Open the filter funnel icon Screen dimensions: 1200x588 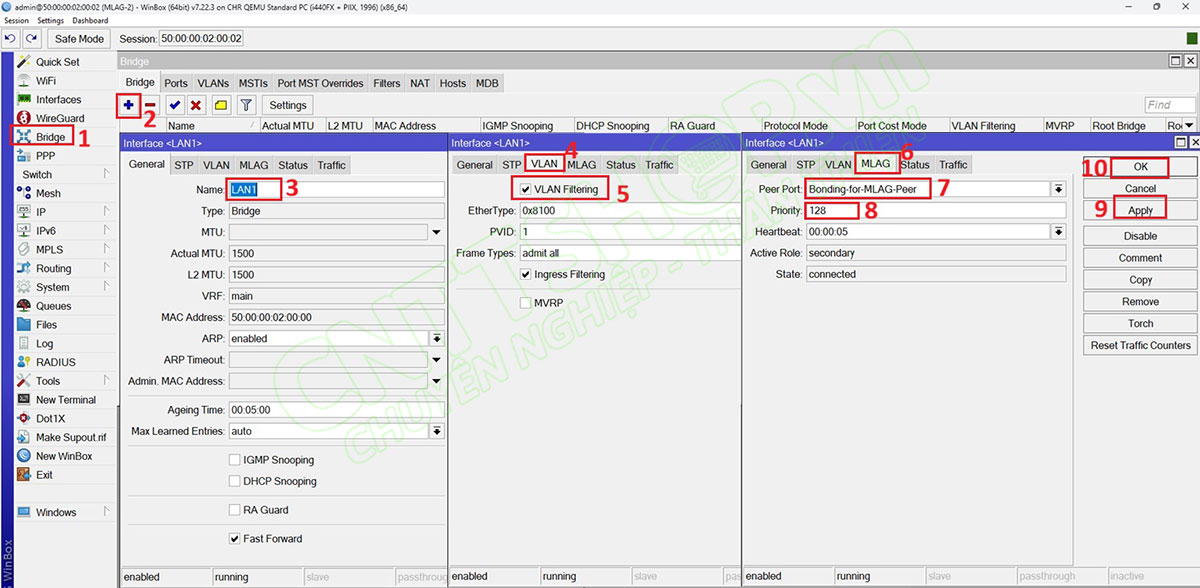(246, 105)
